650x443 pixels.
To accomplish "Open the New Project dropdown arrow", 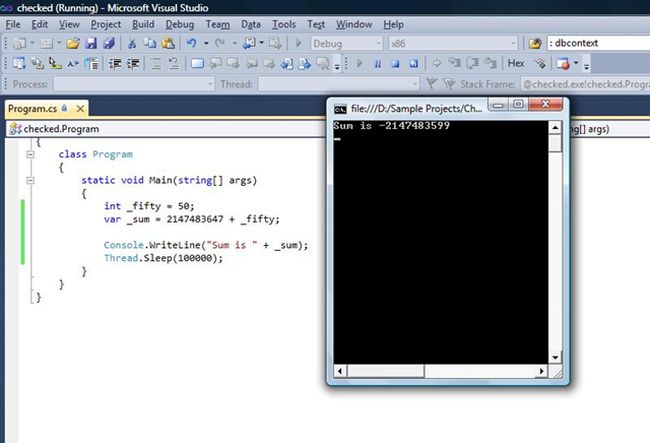I will click(x=32, y=43).
